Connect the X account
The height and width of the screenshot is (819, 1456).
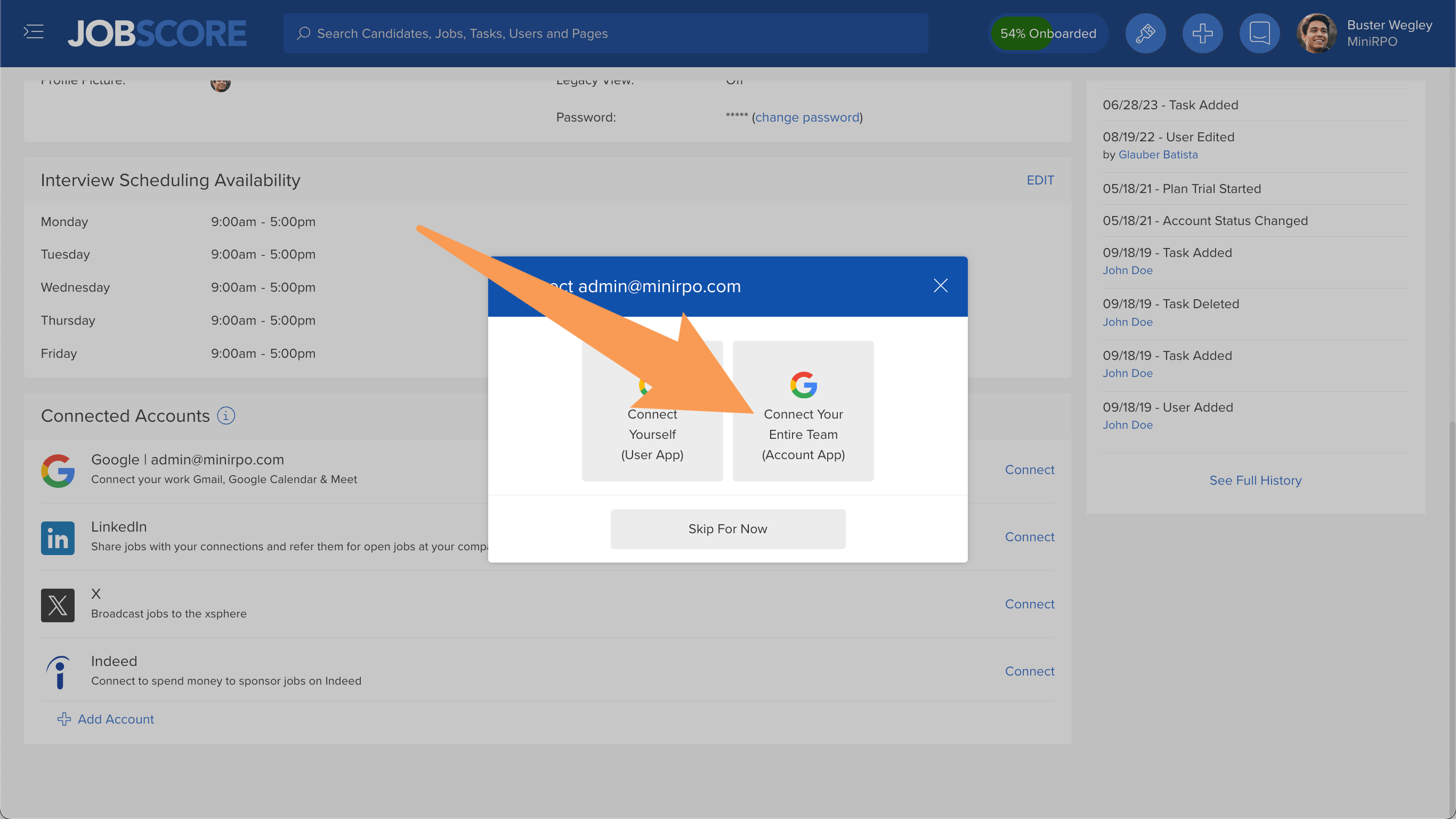1029,604
